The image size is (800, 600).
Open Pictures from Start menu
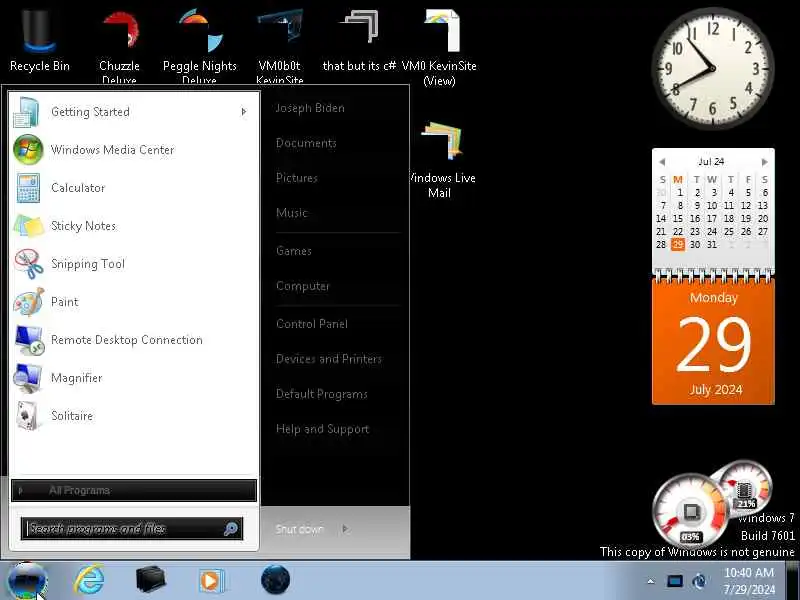(x=296, y=178)
